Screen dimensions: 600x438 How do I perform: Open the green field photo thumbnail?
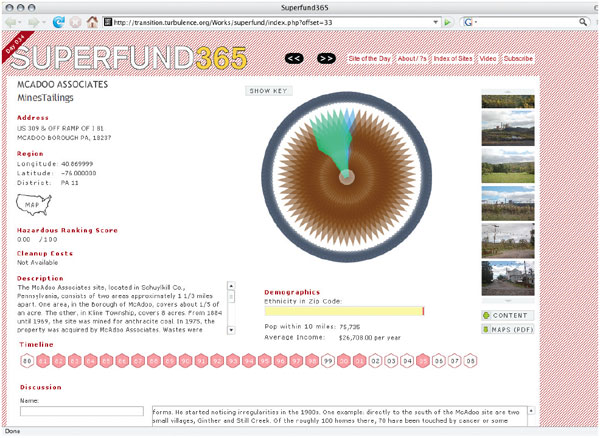click(508, 166)
